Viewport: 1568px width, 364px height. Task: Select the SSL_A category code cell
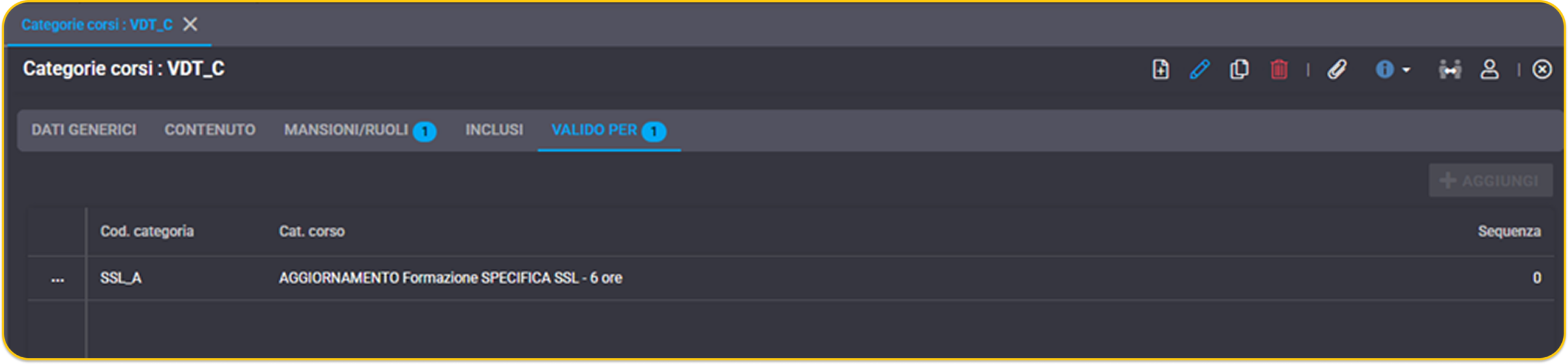pyautogui.click(x=121, y=278)
